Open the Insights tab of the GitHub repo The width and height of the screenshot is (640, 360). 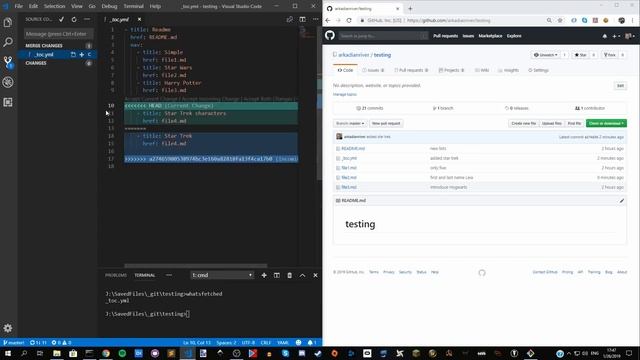coord(508,70)
